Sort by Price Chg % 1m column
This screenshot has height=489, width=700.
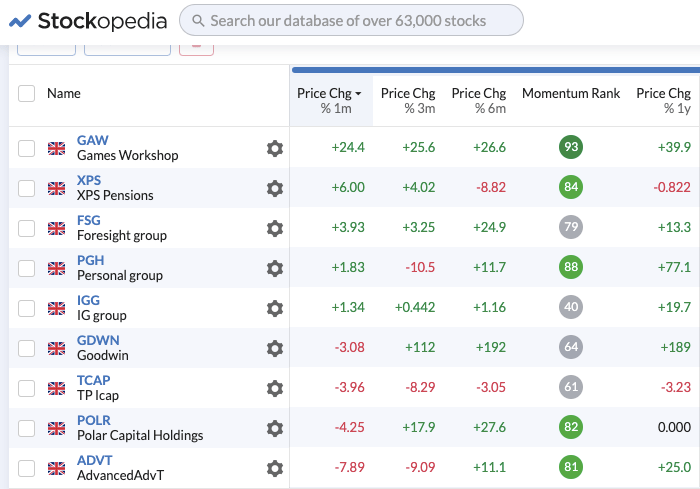330,100
